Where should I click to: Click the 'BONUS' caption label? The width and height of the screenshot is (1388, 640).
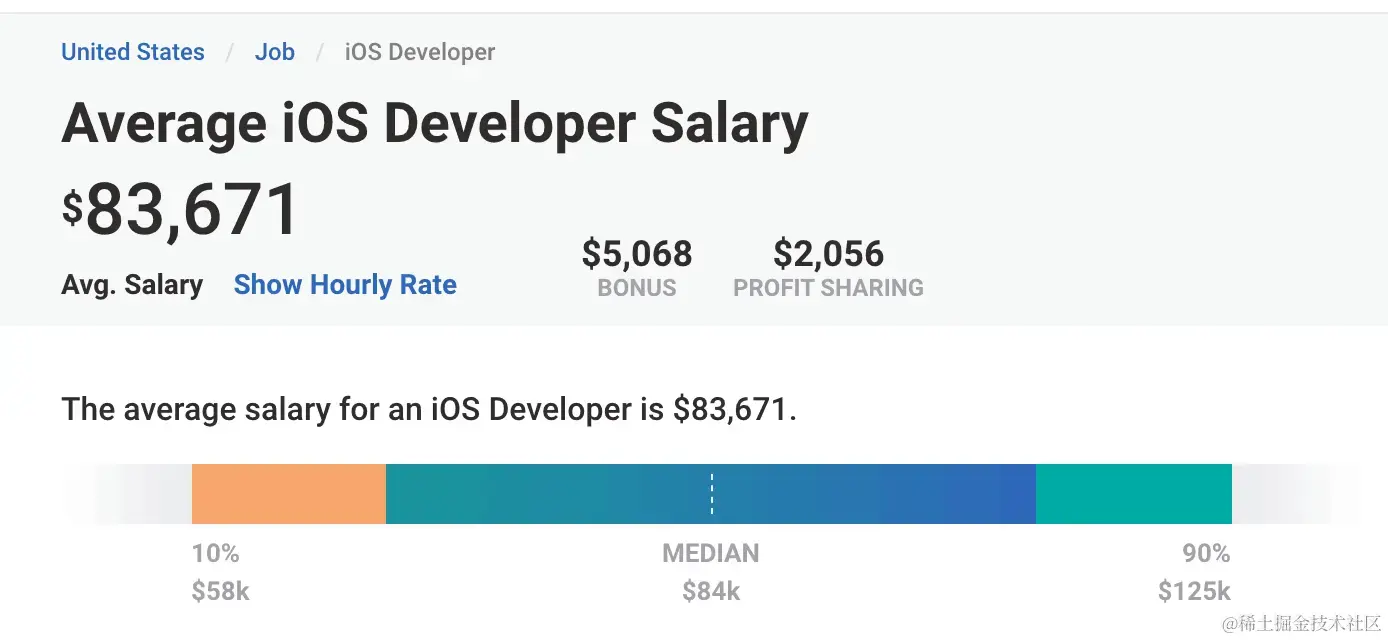click(637, 288)
